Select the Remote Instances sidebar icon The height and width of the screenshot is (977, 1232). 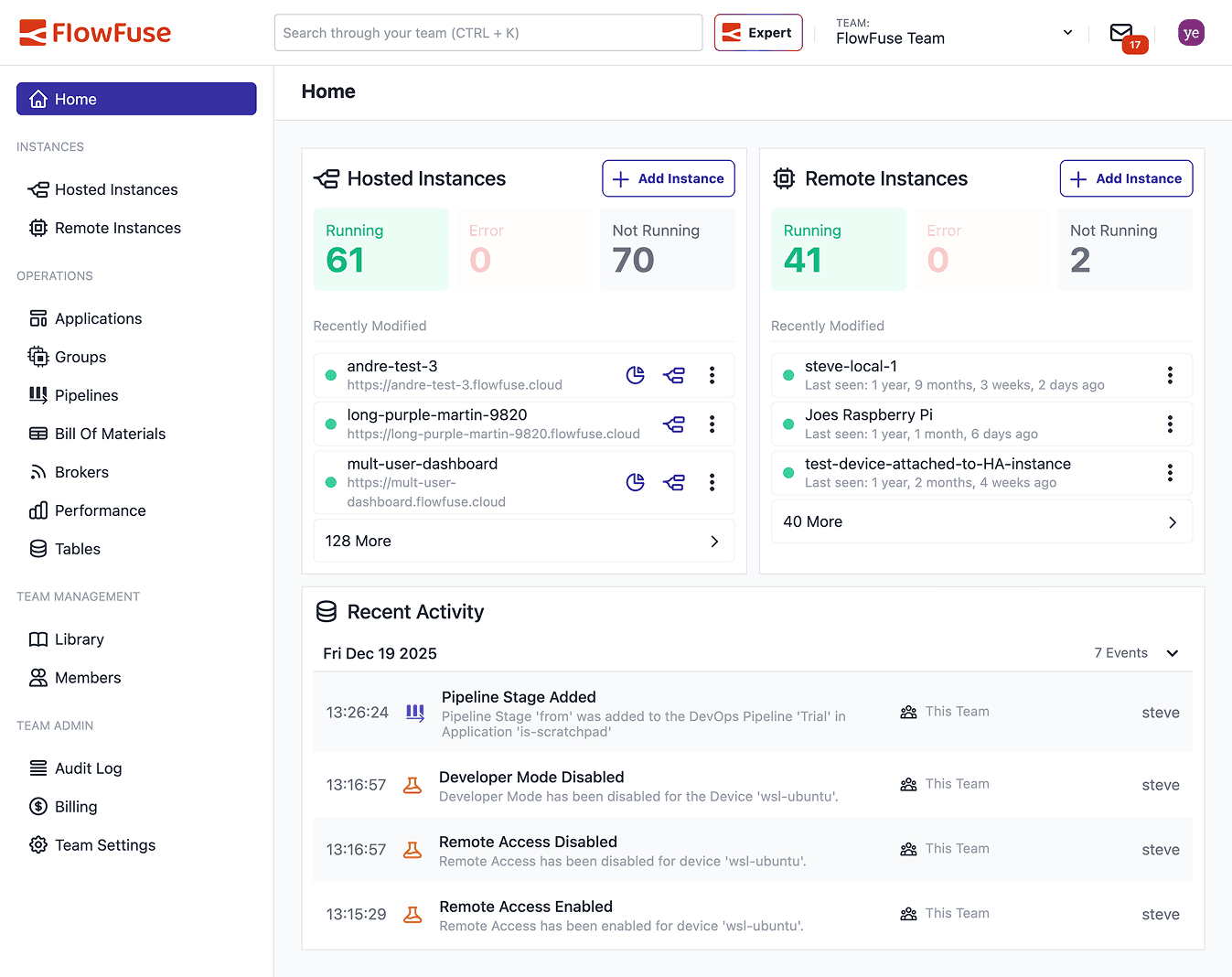coord(38,228)
